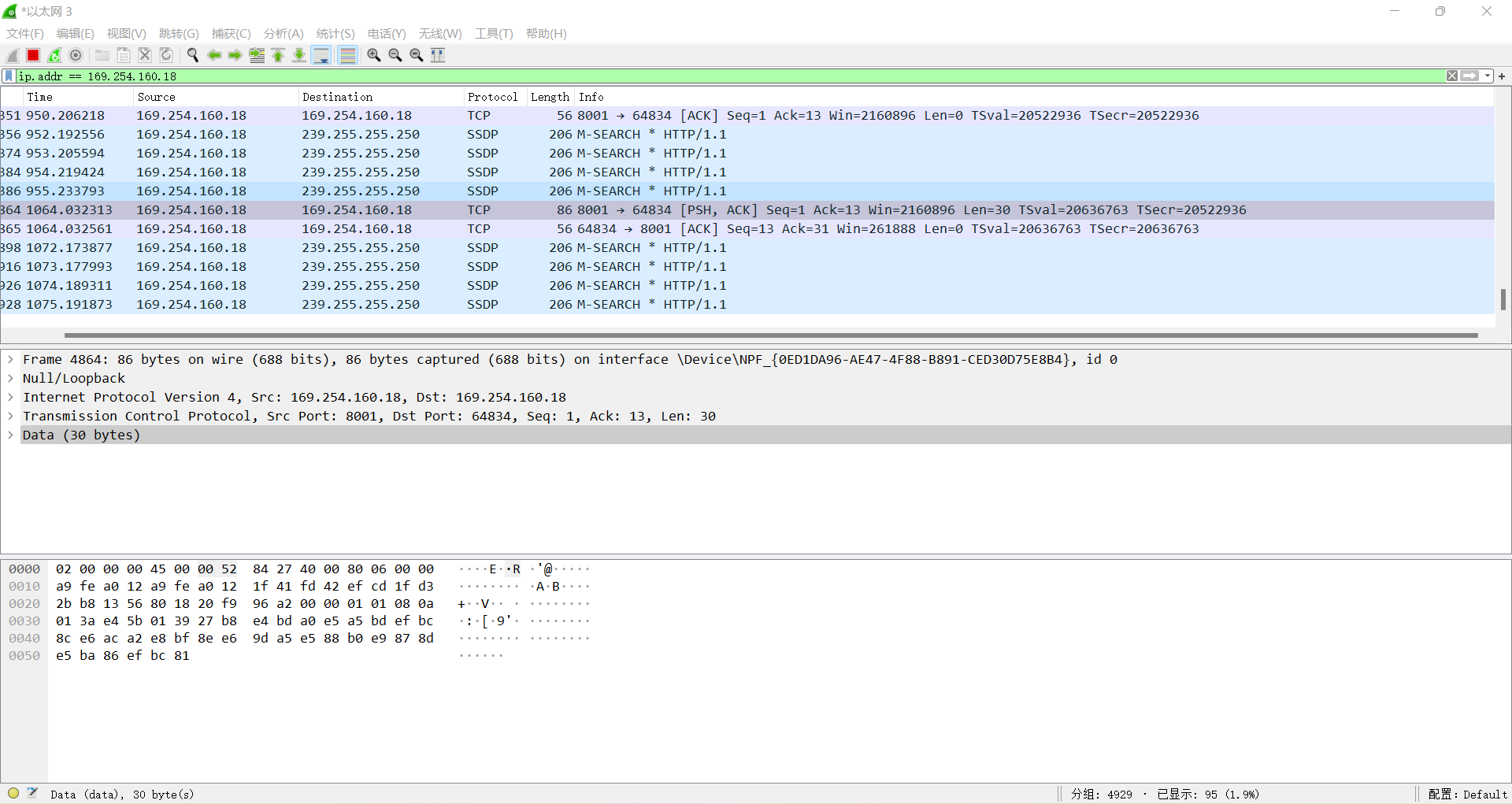Close this capture file icon
This screenshot has width=1512, height=804.
tap(145, 55)
